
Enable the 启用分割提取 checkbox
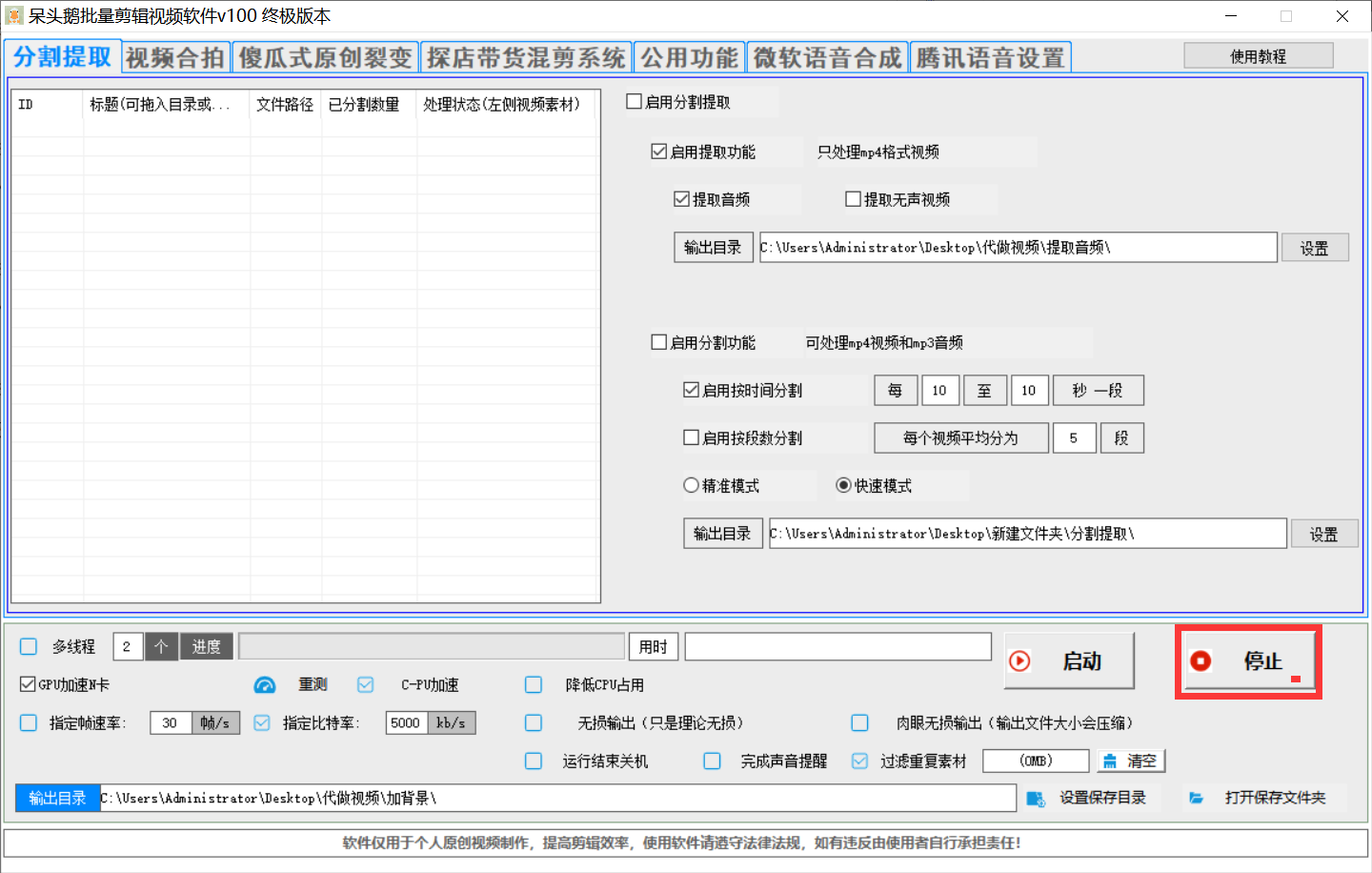pos(634,101)
